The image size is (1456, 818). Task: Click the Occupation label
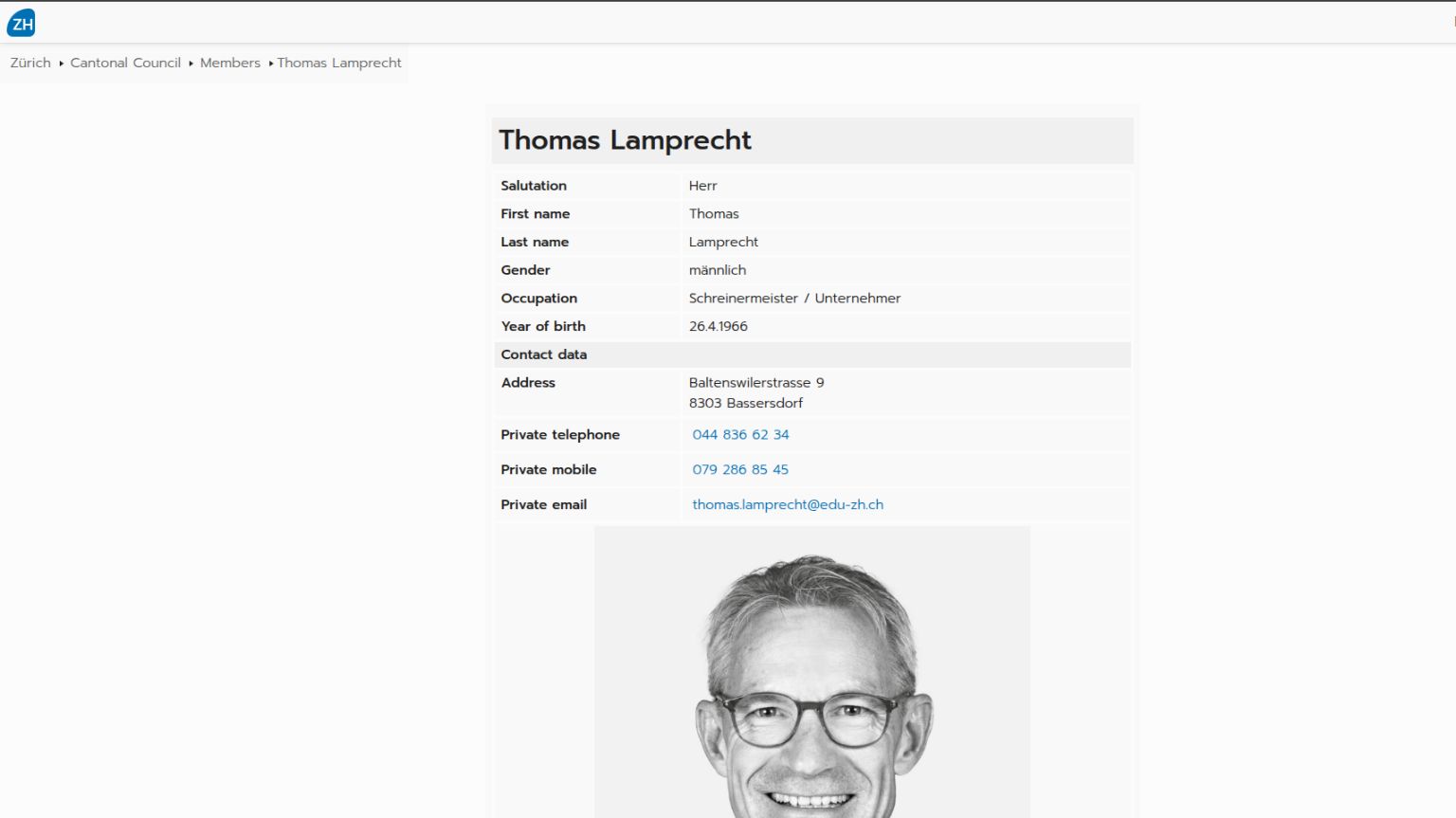(x=538, y=298)
